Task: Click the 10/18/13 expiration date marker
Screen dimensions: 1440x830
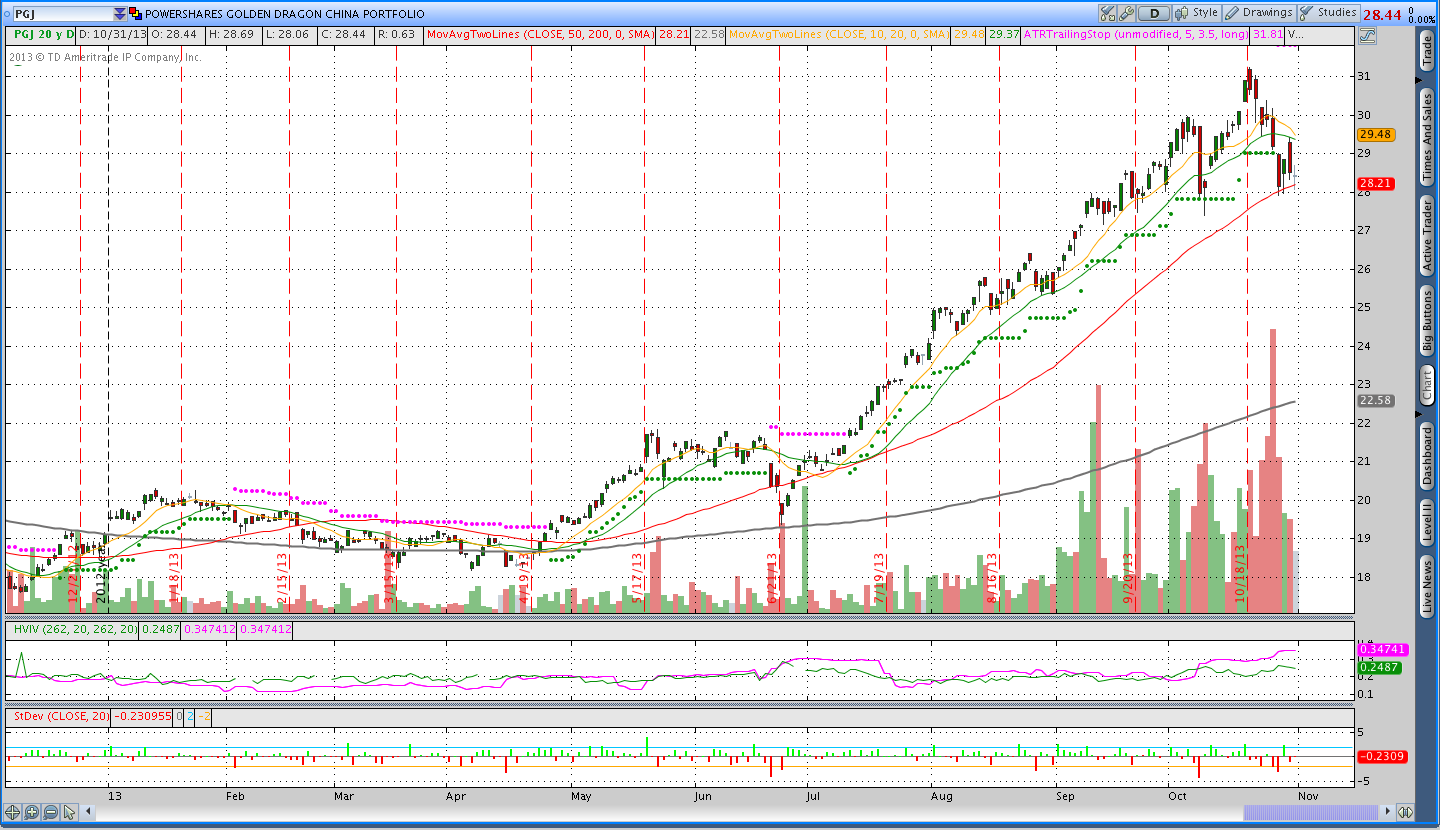Action: 1241,572
